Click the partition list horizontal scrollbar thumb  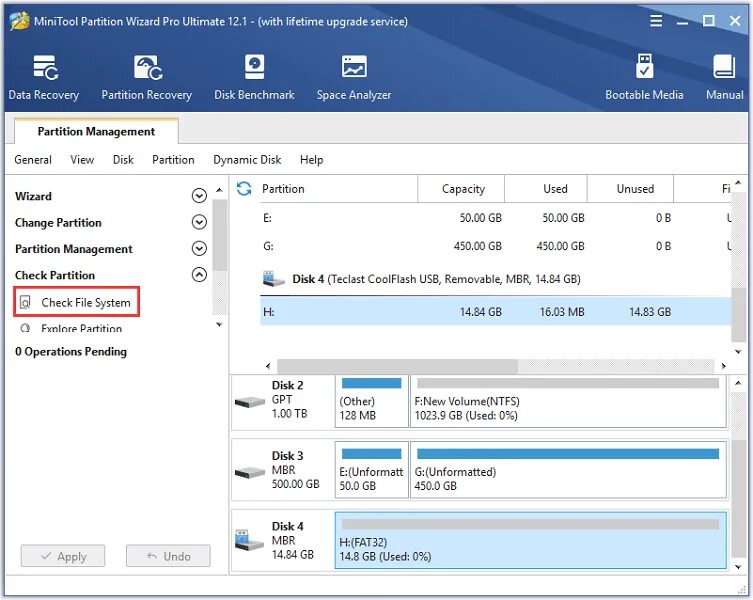click(x=398, y=366)
